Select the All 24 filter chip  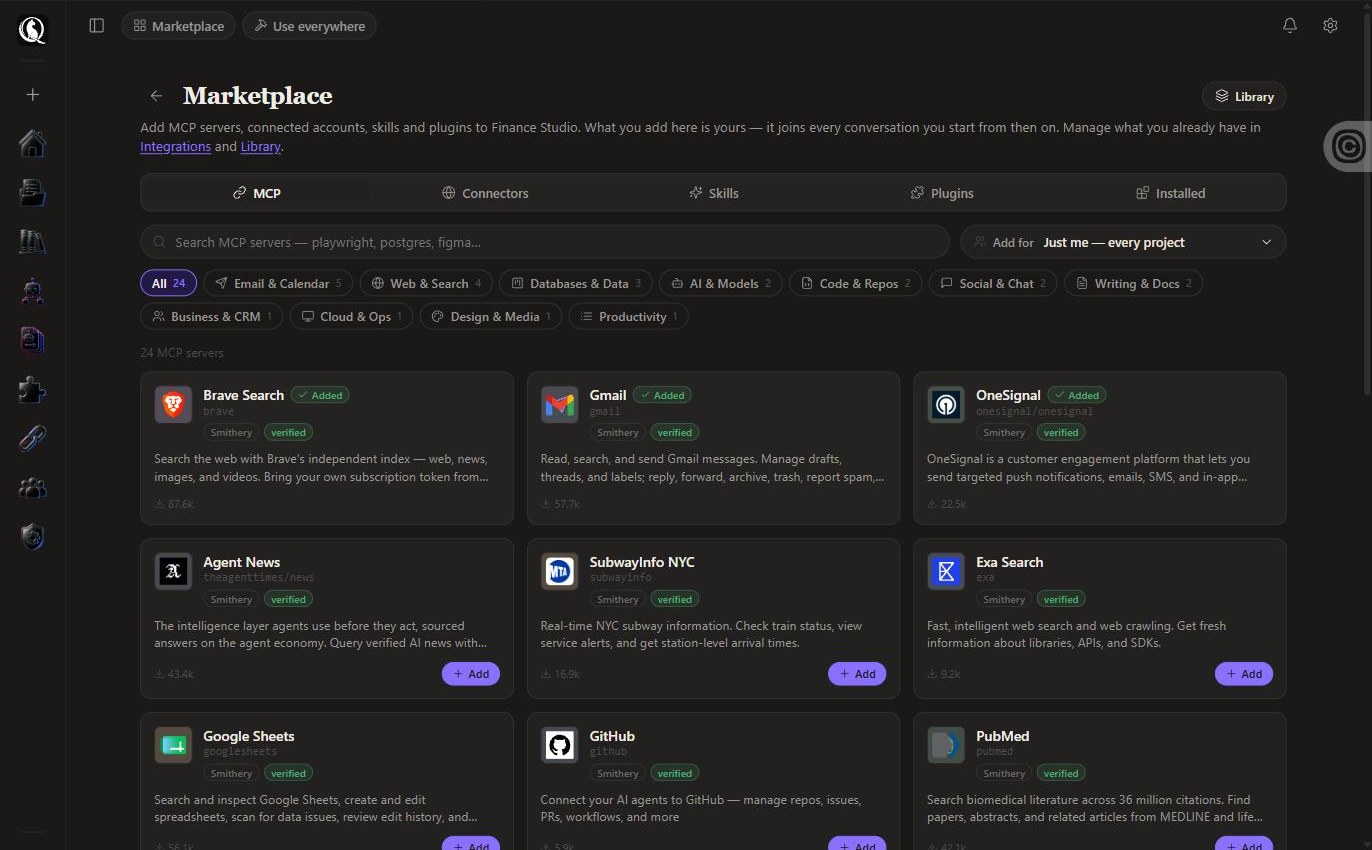tap(168, 283)
